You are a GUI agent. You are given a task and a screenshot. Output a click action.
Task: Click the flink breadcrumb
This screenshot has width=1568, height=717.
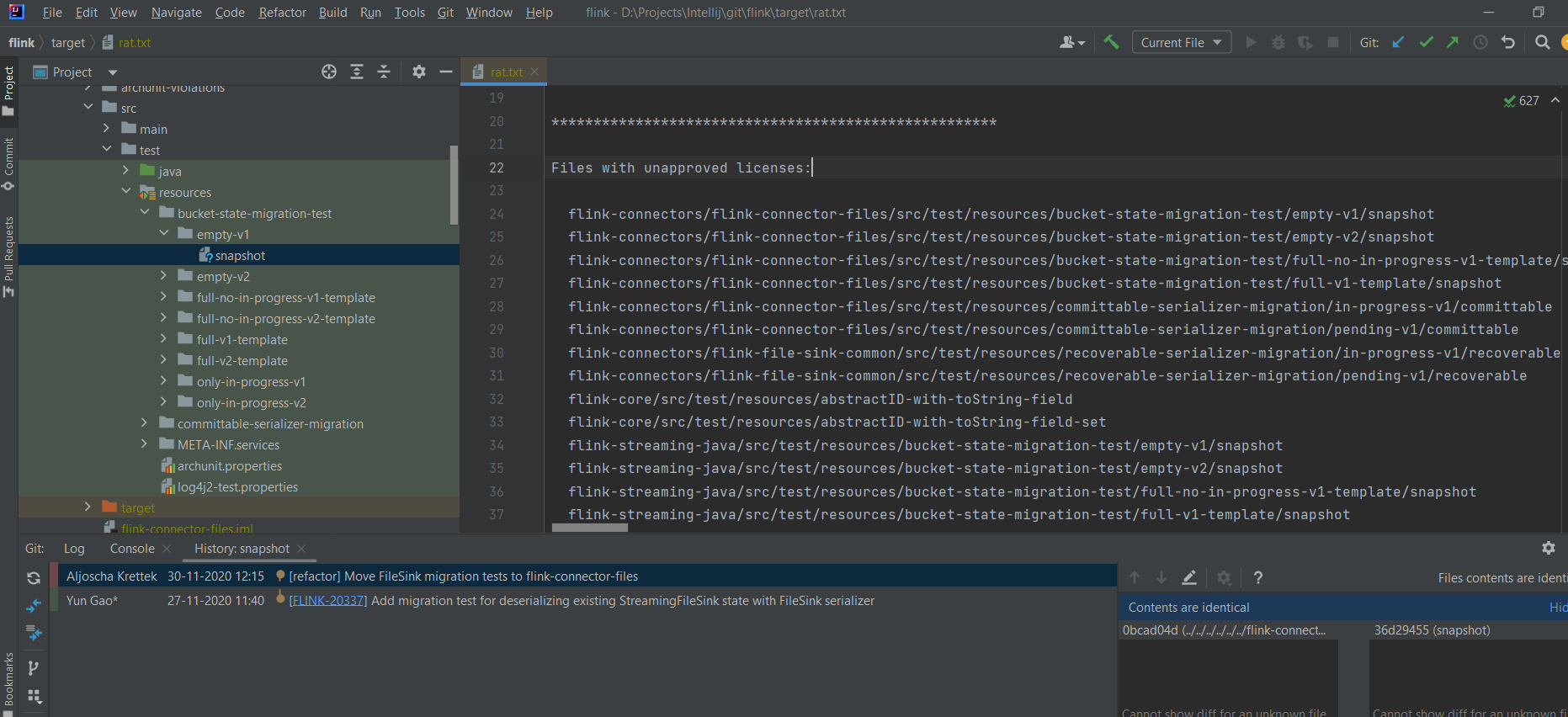pyautogui.click(x=22, y=42)
